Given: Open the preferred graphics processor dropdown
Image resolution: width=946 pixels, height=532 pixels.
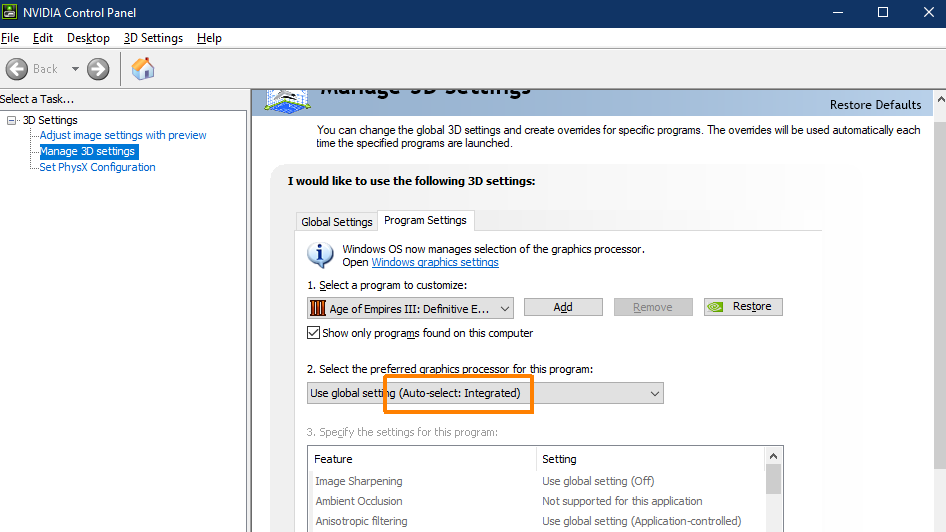Looking at the screenshot, I should pyautogui.click(x=485, y=393).
